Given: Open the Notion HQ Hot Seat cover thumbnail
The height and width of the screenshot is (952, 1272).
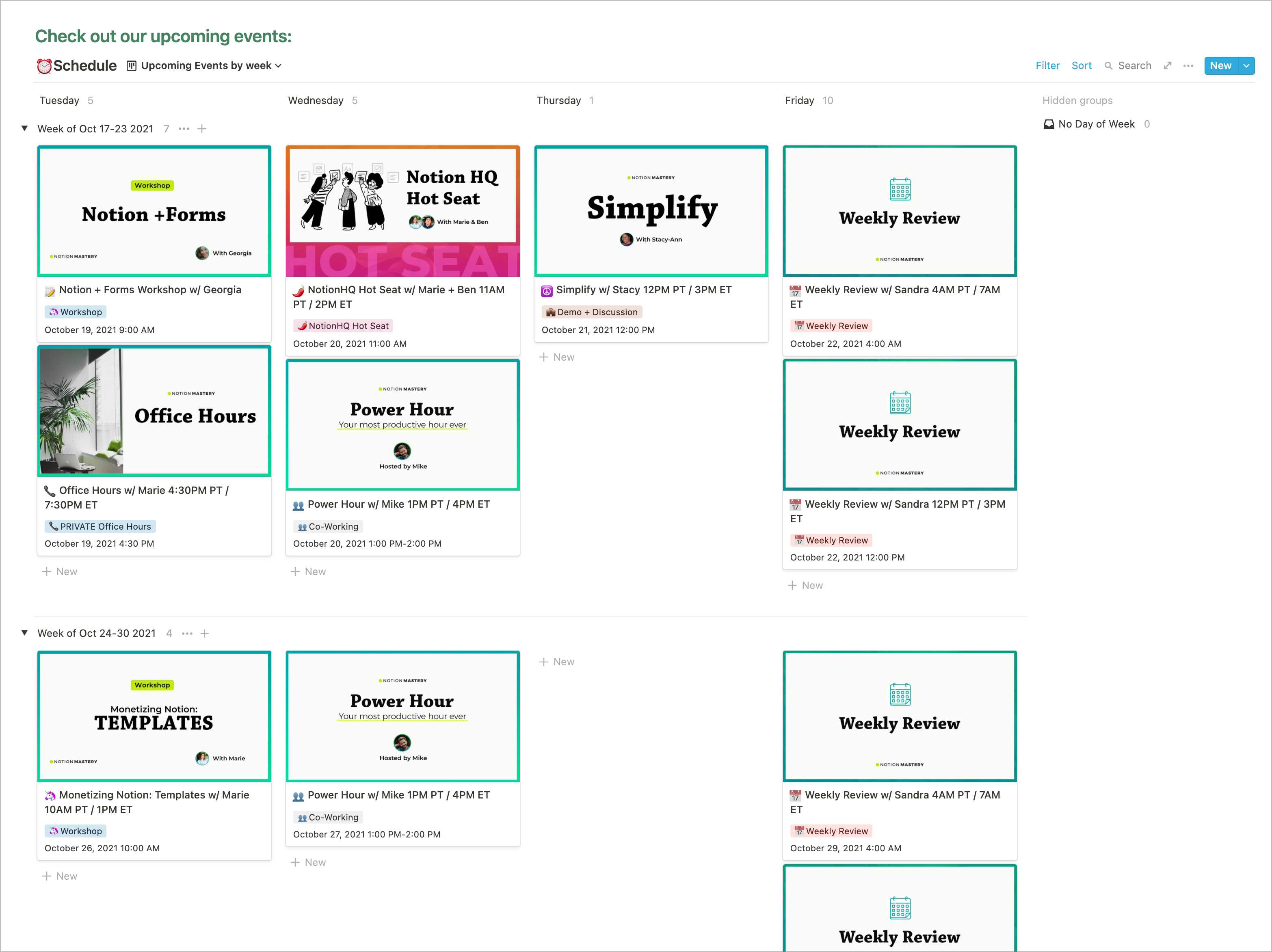Looking at the screenshot, I should 402,211.
